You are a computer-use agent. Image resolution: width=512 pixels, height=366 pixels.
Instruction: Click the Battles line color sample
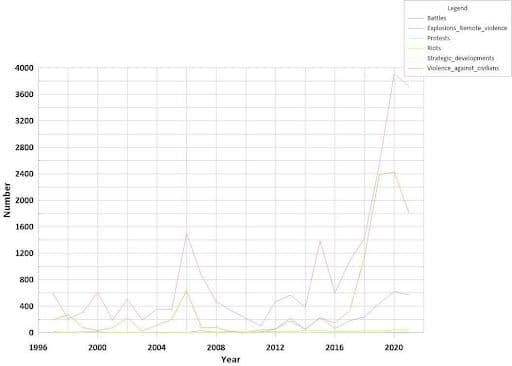[416, 18]
